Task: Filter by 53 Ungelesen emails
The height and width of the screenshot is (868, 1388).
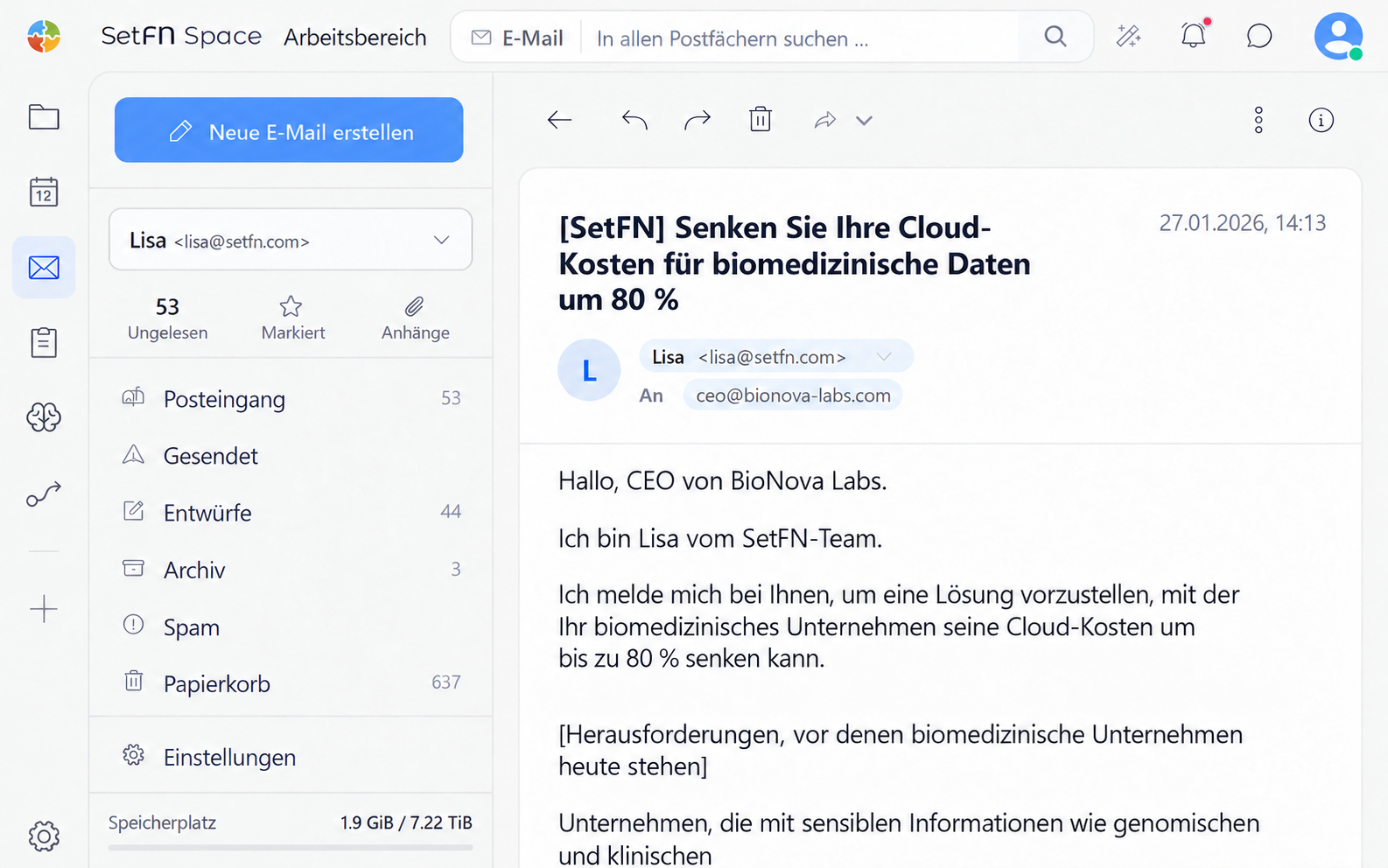Action: point(168,318)
